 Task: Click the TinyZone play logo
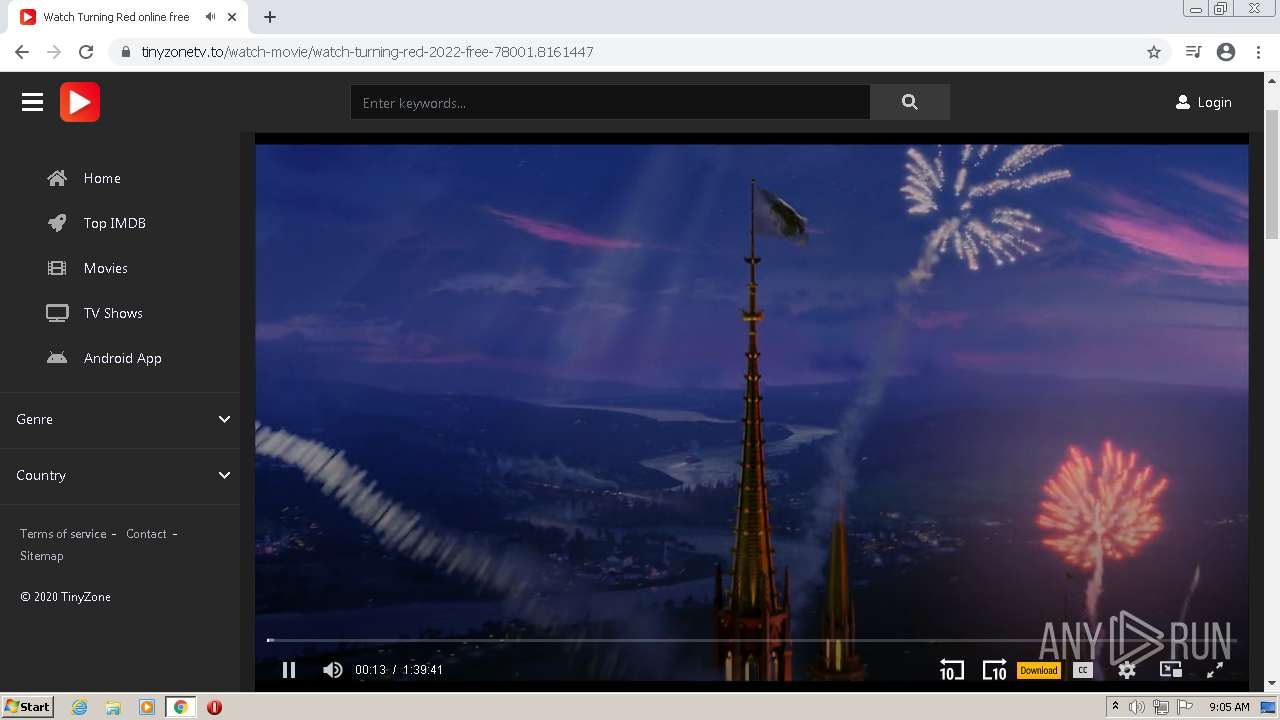pos(80,102)
